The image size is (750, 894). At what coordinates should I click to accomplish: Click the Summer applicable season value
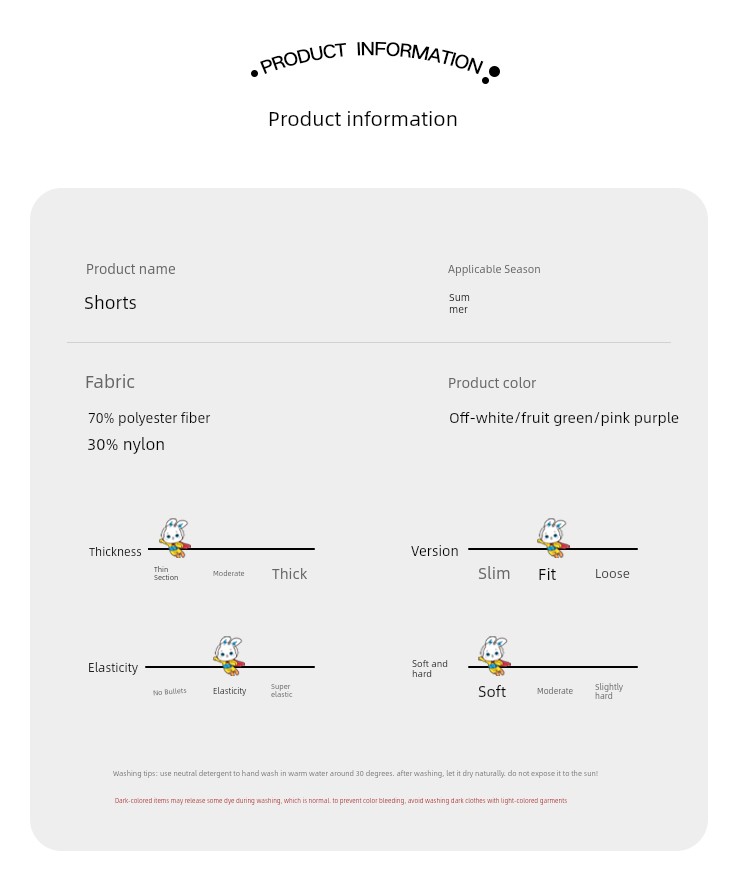tap(459, 303)
